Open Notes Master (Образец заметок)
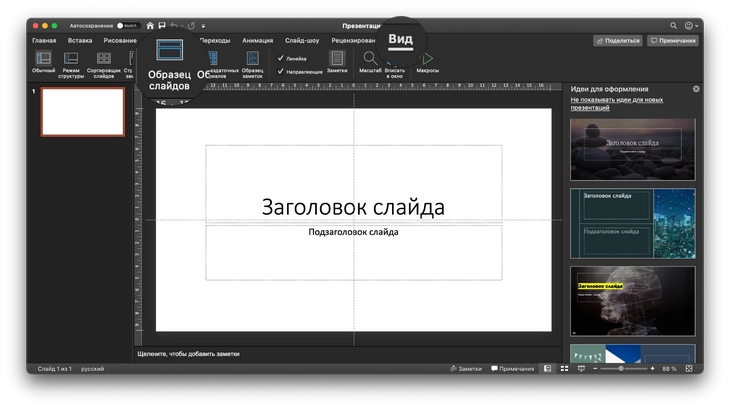Image resolution: width=730 pixels, height=409 pixels. (x=252, y=64)
